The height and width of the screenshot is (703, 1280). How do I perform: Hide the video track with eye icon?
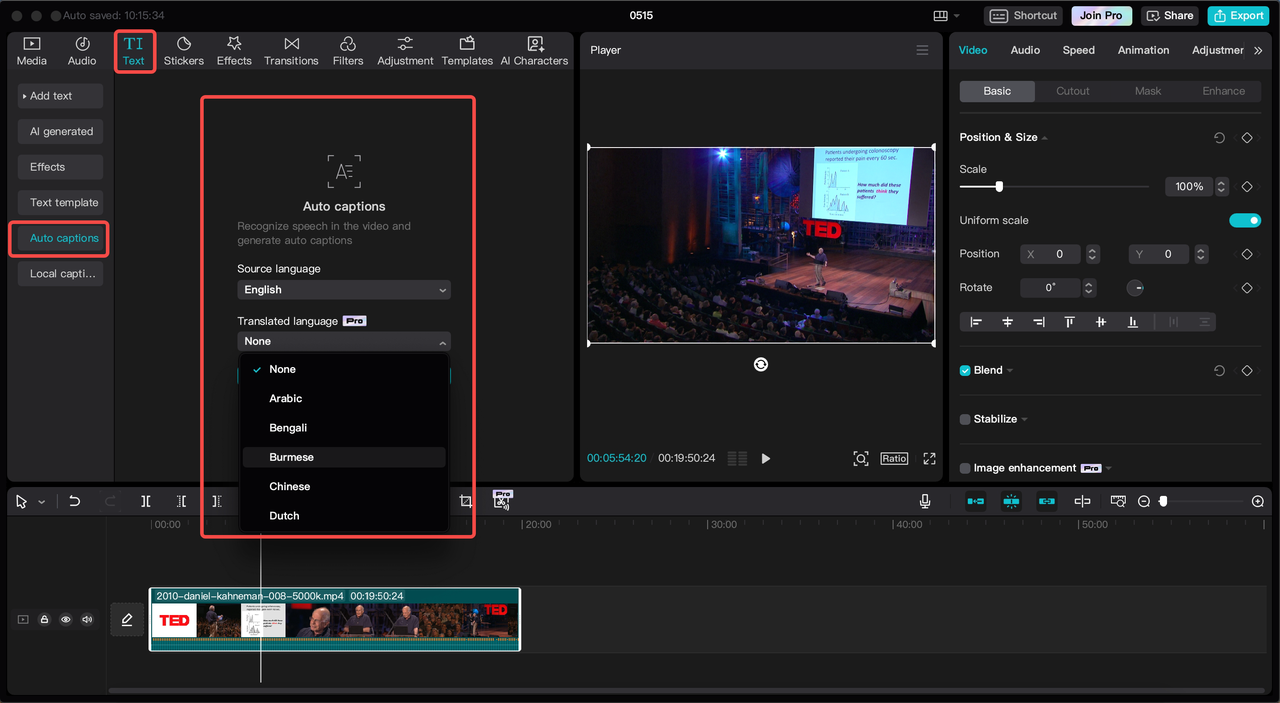(x=66, y=620)
